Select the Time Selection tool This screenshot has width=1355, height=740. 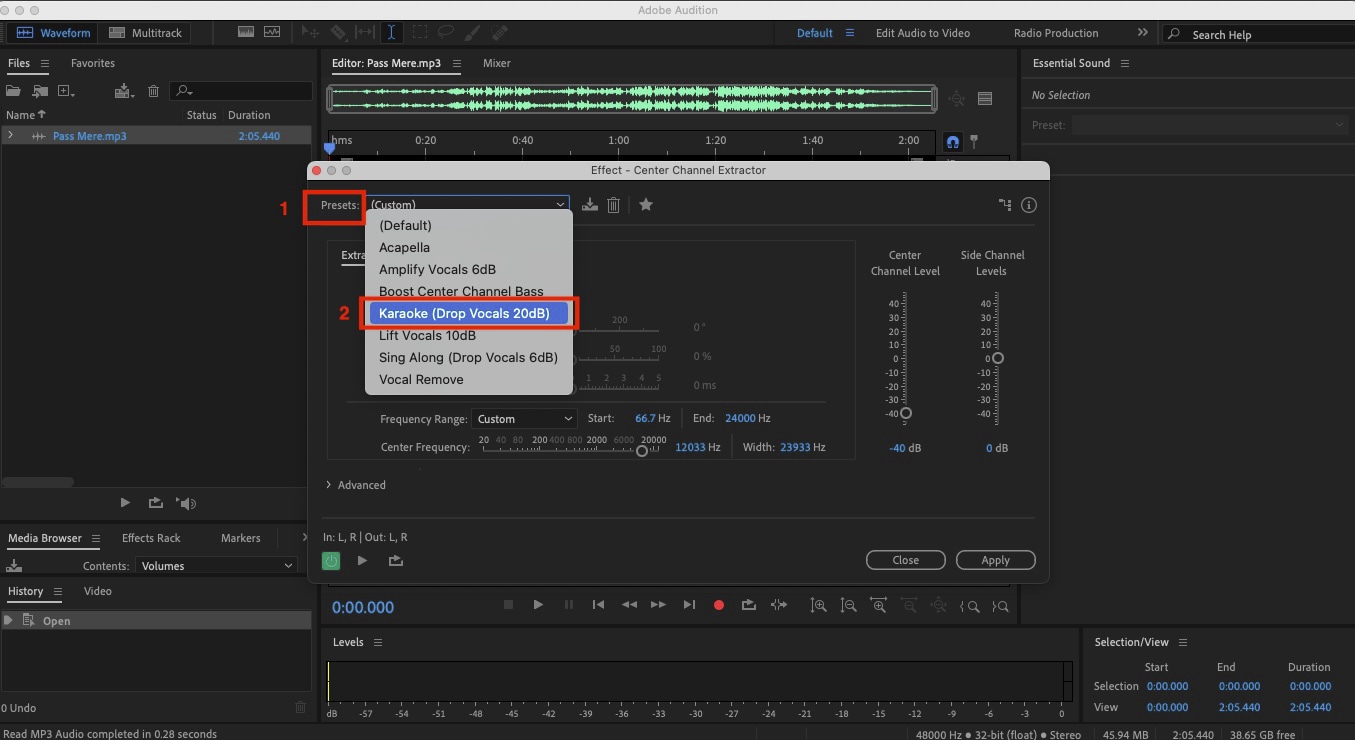pos(392,32)
